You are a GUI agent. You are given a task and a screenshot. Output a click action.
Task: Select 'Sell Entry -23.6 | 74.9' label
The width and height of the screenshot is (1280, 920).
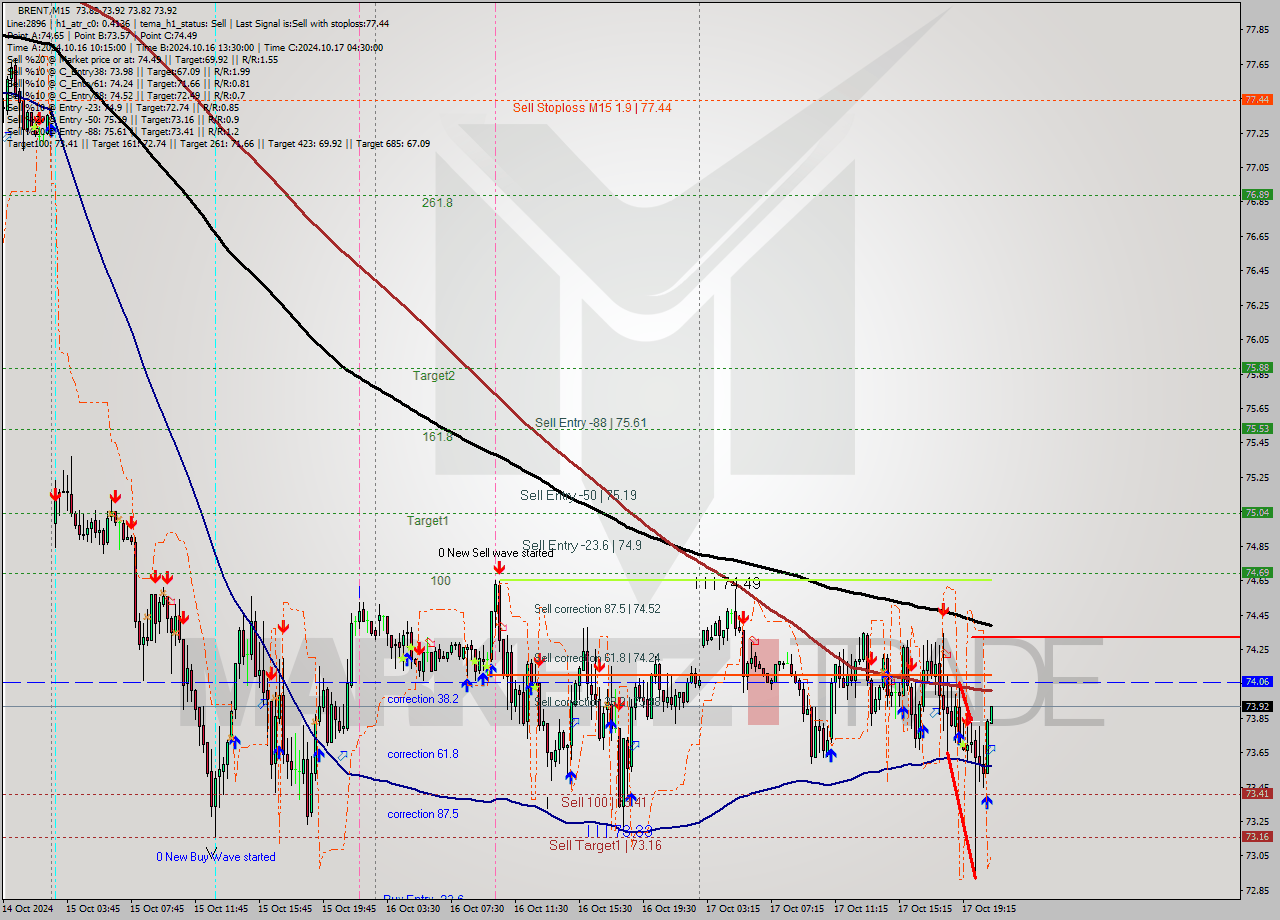point(582,545)
